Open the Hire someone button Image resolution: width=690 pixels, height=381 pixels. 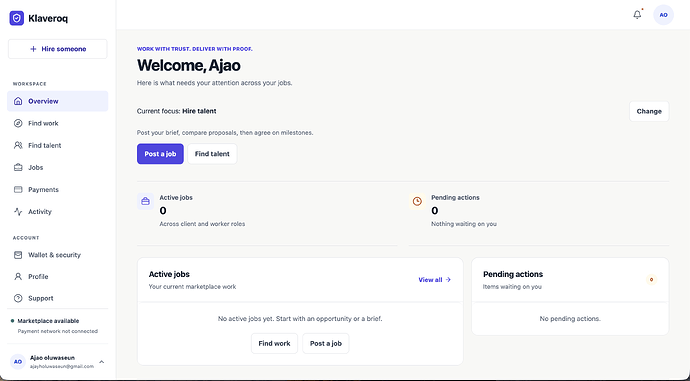(x=58, y=49)
